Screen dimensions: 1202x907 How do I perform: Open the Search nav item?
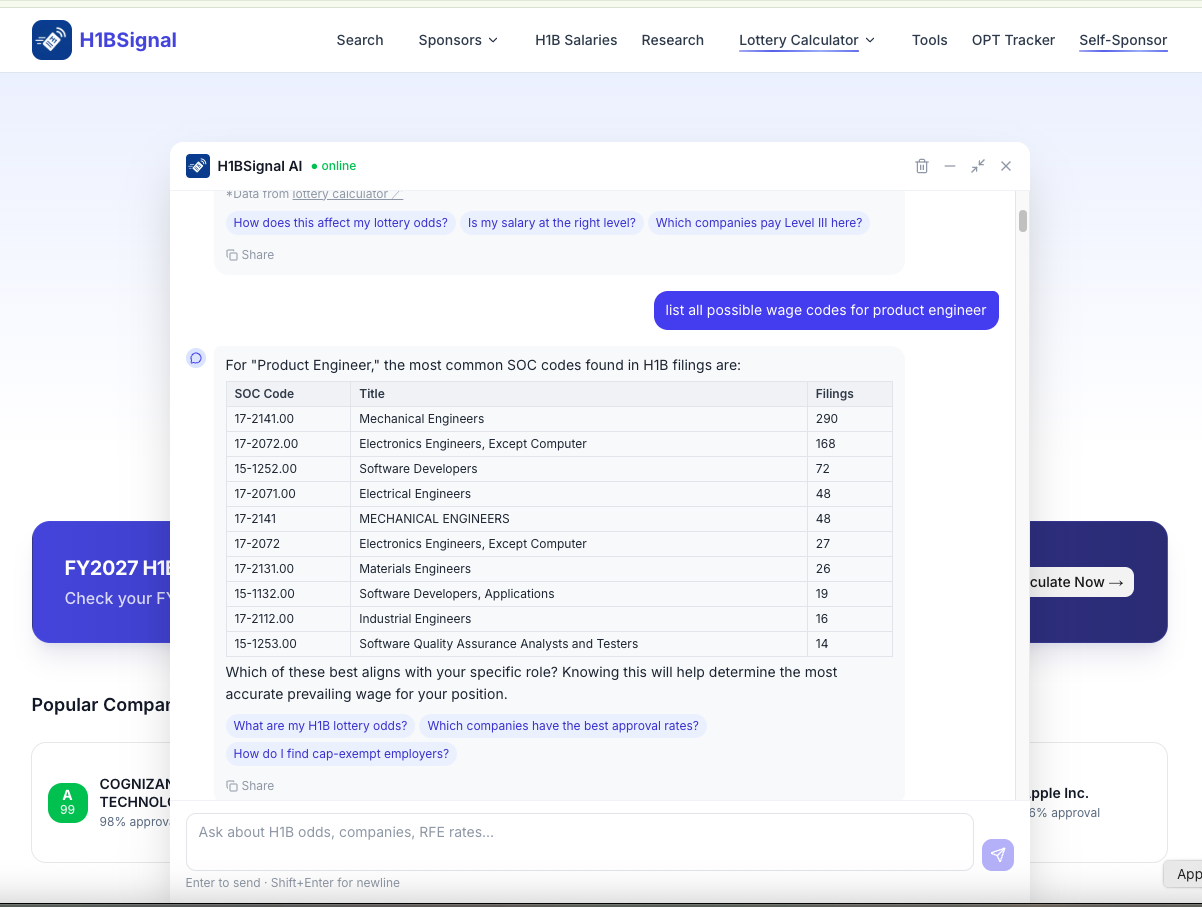tap(360, 40)
